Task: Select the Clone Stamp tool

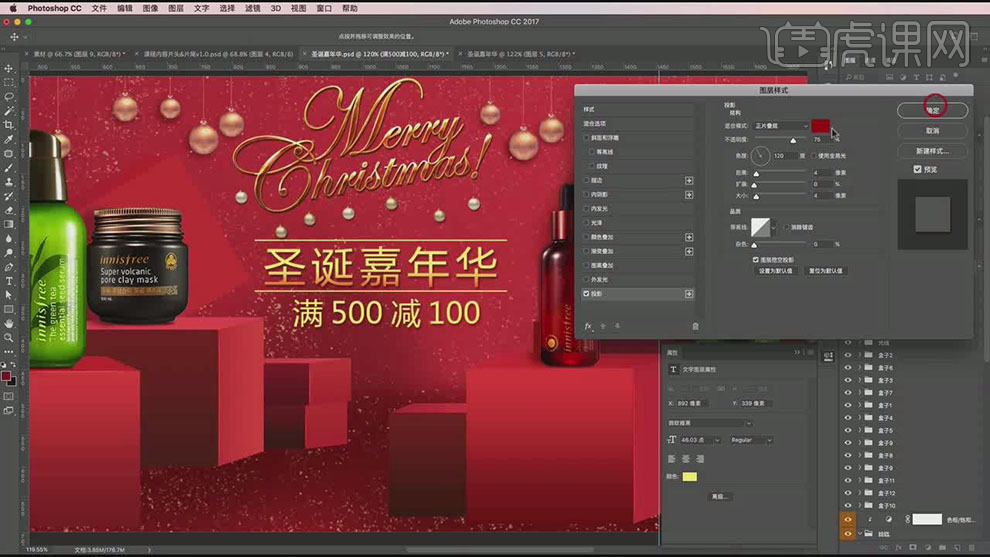Action: pos(9,182)
